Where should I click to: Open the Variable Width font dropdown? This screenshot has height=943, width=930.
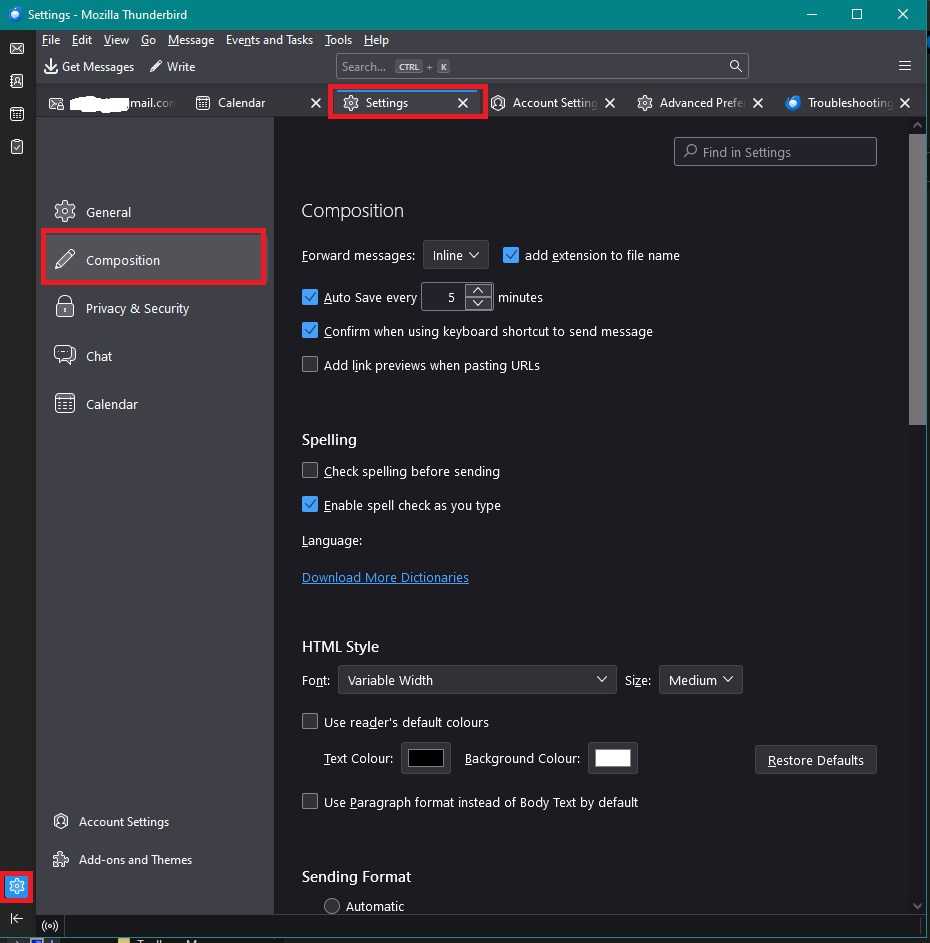pos(478,680)
